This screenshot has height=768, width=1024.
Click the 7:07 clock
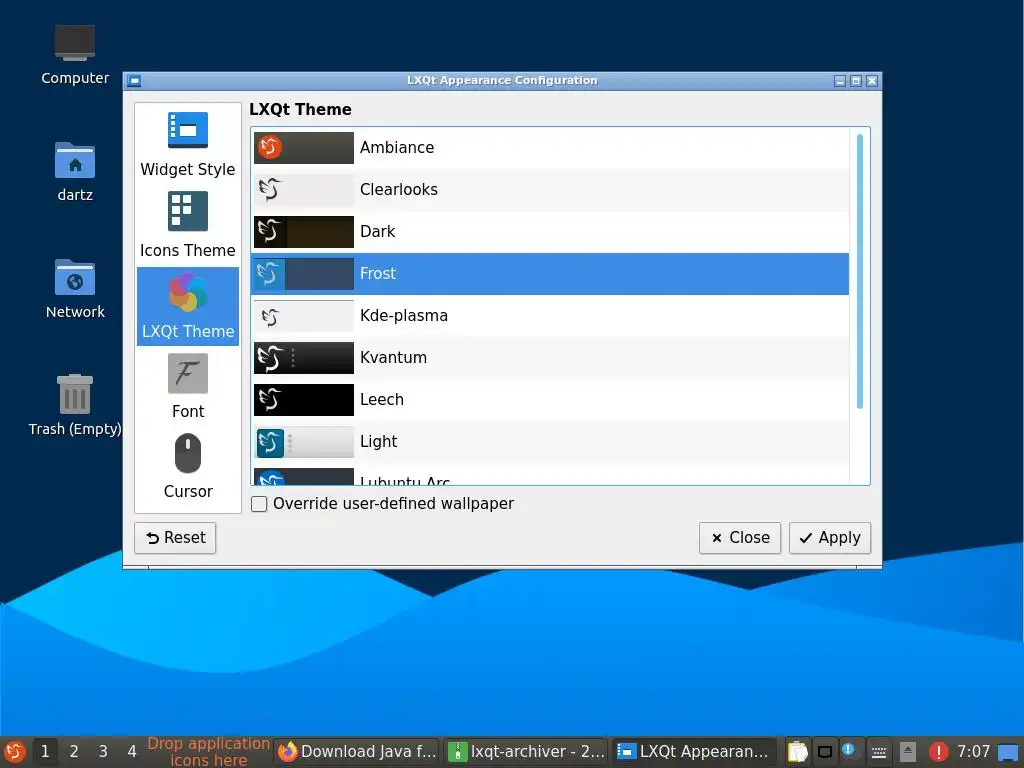(x=973, y=752)
